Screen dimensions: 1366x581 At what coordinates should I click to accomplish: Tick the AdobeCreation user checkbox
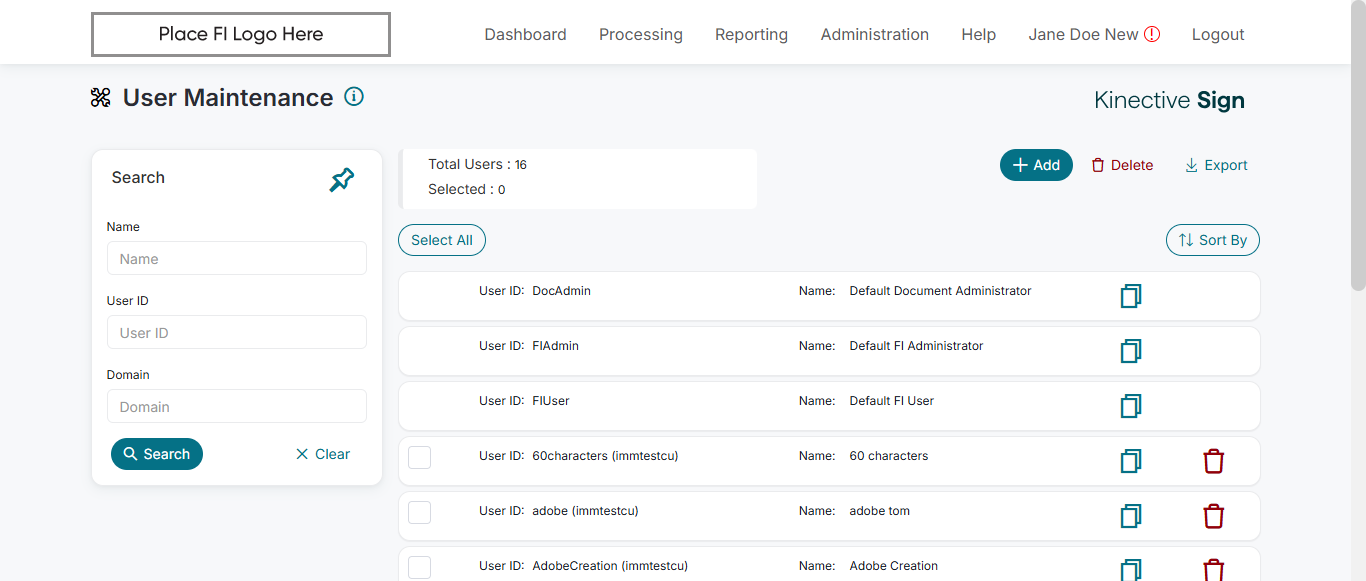[420, 567]
